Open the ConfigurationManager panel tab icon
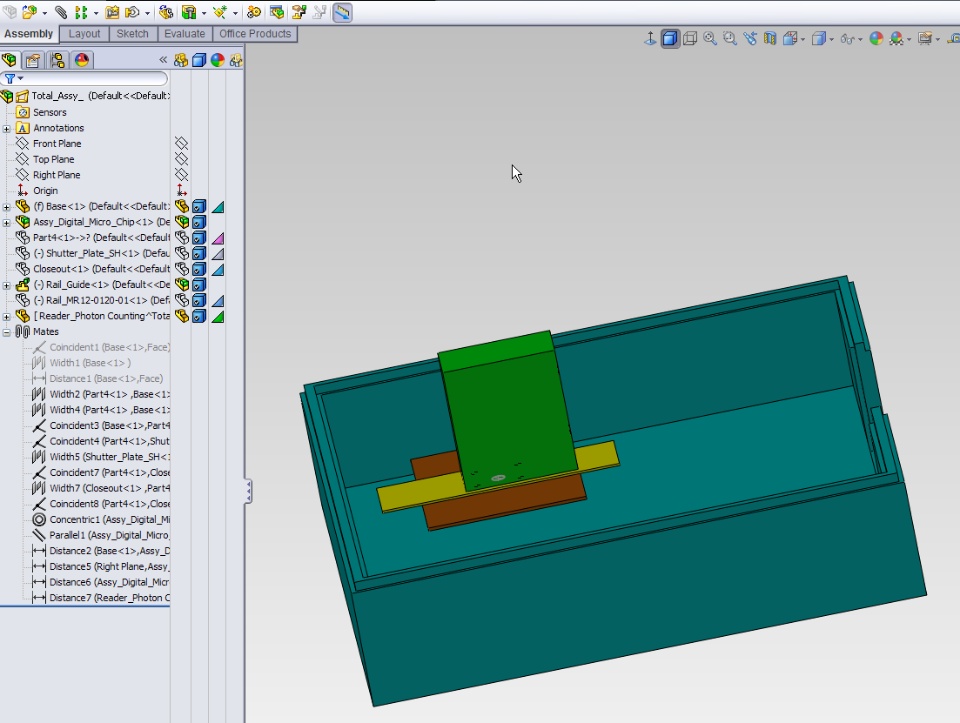This screenshot has width=960, height=723. [58, 60]
